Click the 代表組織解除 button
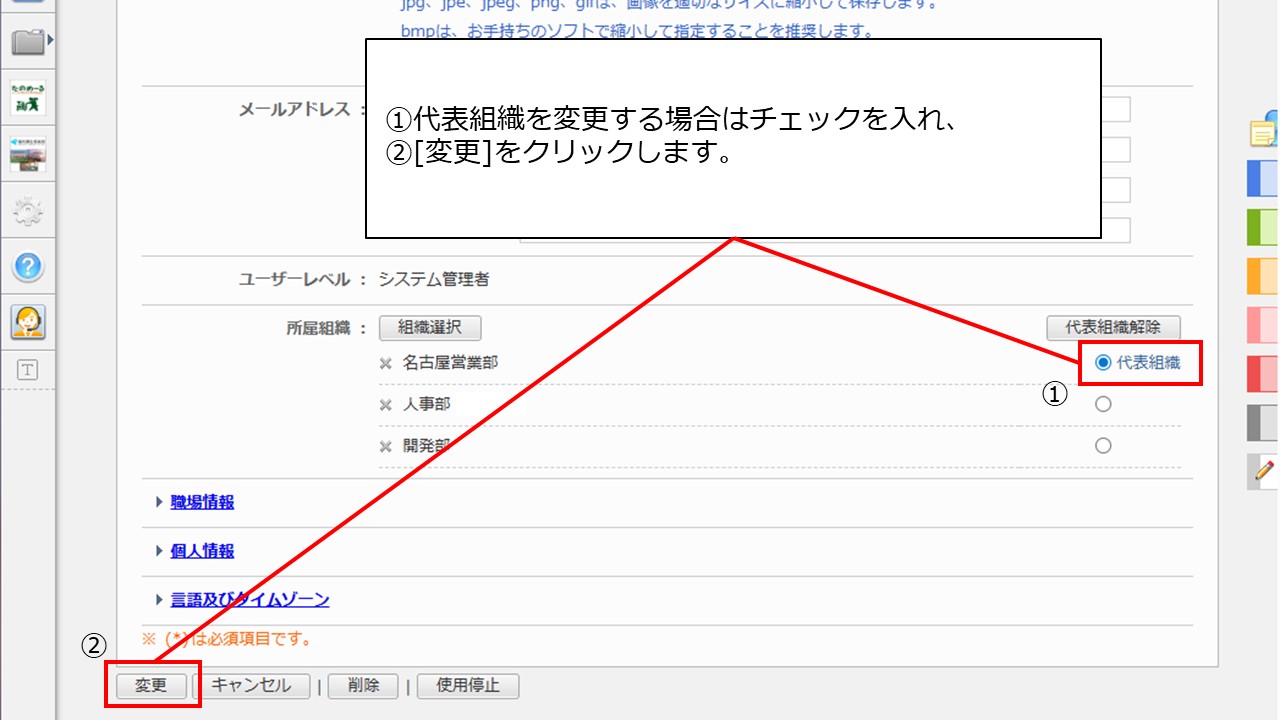 [1113, 327]
